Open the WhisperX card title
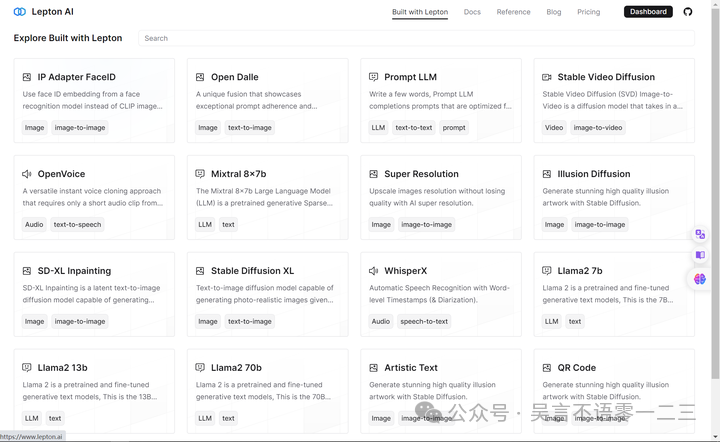Viewport: 720px width, 442px height. (405, 271)
